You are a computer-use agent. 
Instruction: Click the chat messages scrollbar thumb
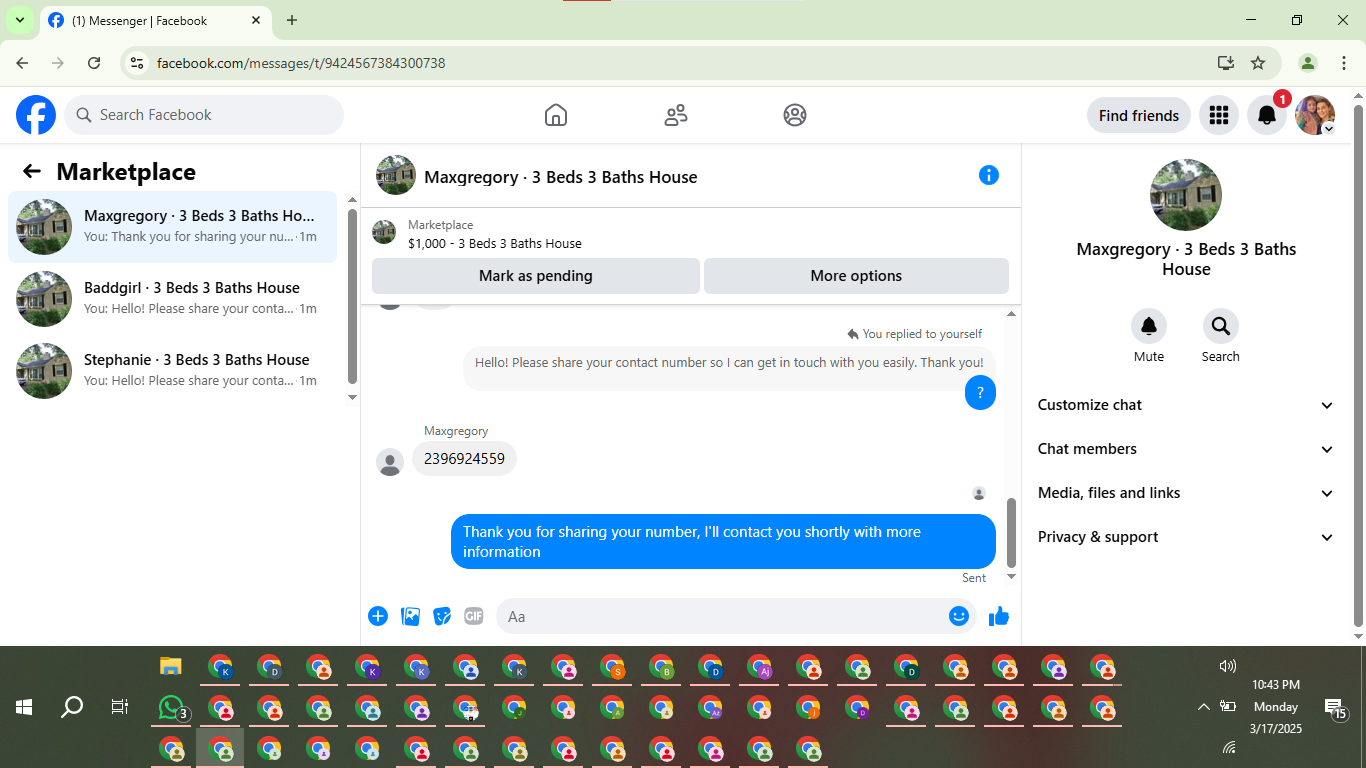(x=1011, y=532)
